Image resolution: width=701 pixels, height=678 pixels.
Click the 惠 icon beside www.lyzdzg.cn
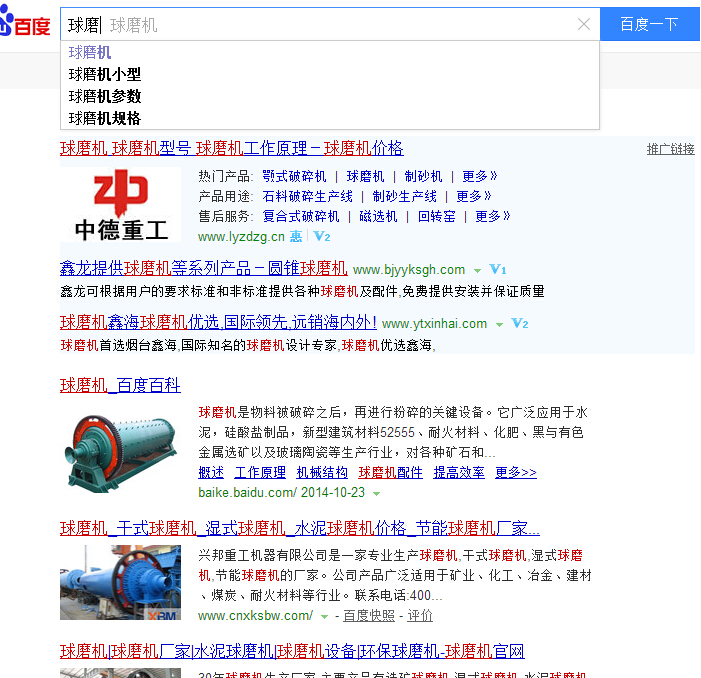point(296,237)
